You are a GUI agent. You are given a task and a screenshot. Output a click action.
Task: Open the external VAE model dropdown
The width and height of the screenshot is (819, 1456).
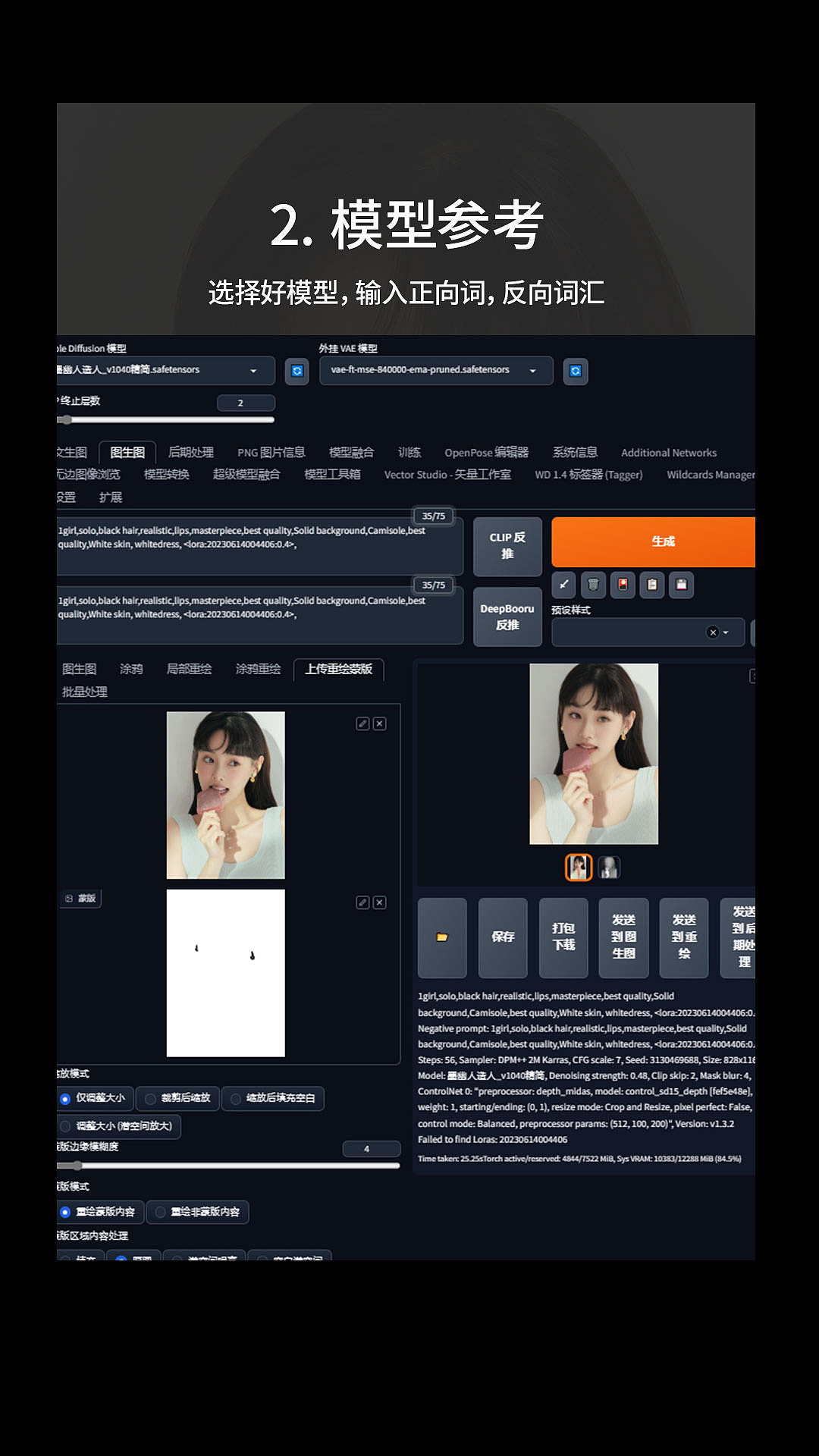click(x=436, y=370)
